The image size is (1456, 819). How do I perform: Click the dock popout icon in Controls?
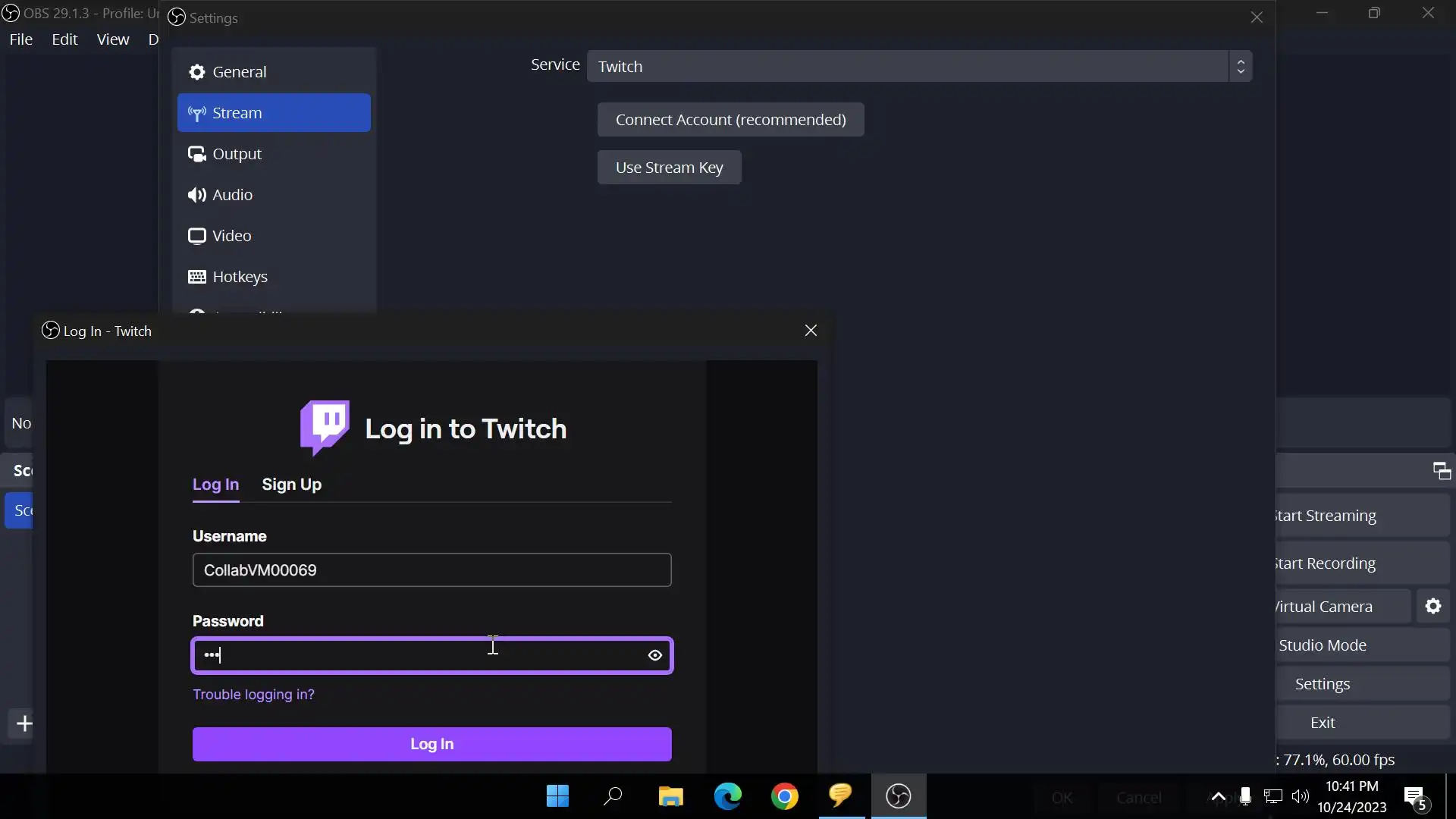point(1442,471)
